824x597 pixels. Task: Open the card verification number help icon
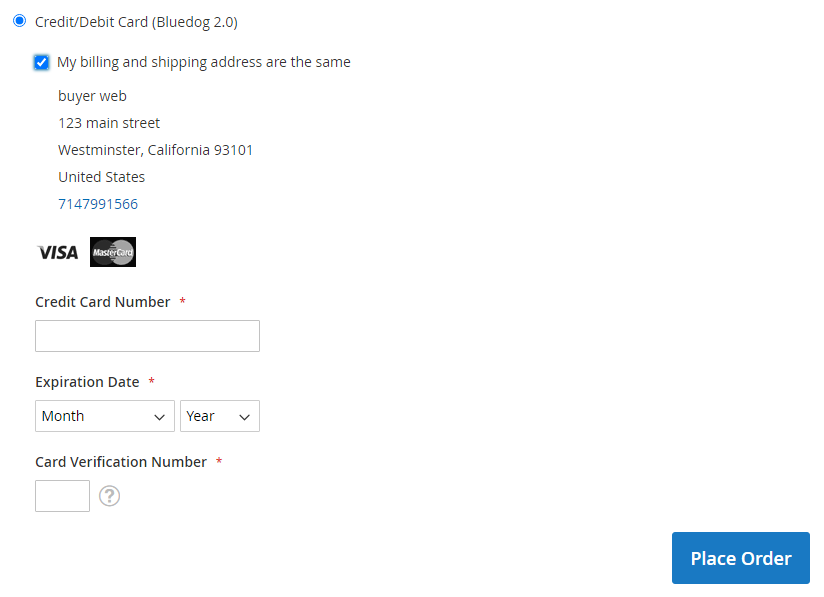click(x=110, y=496)
